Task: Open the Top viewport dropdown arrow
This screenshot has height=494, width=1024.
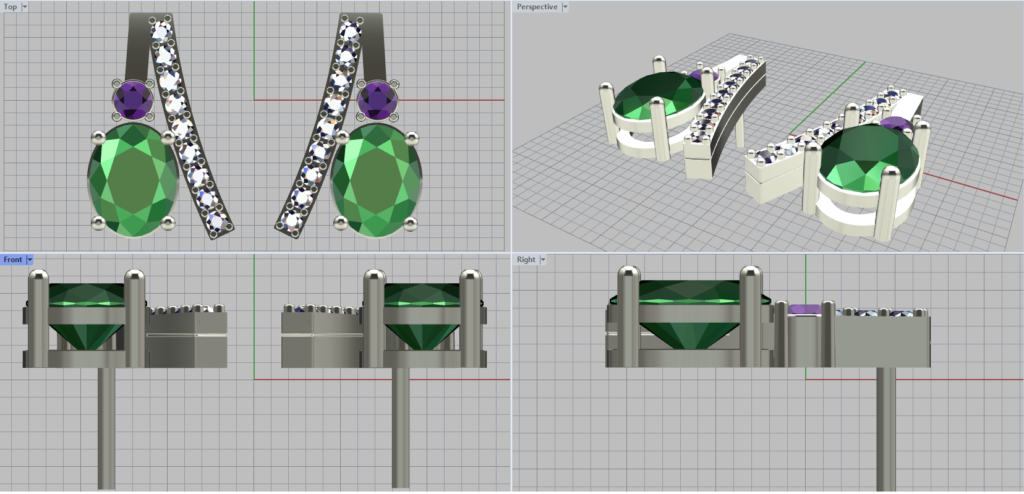Action: 24,7
